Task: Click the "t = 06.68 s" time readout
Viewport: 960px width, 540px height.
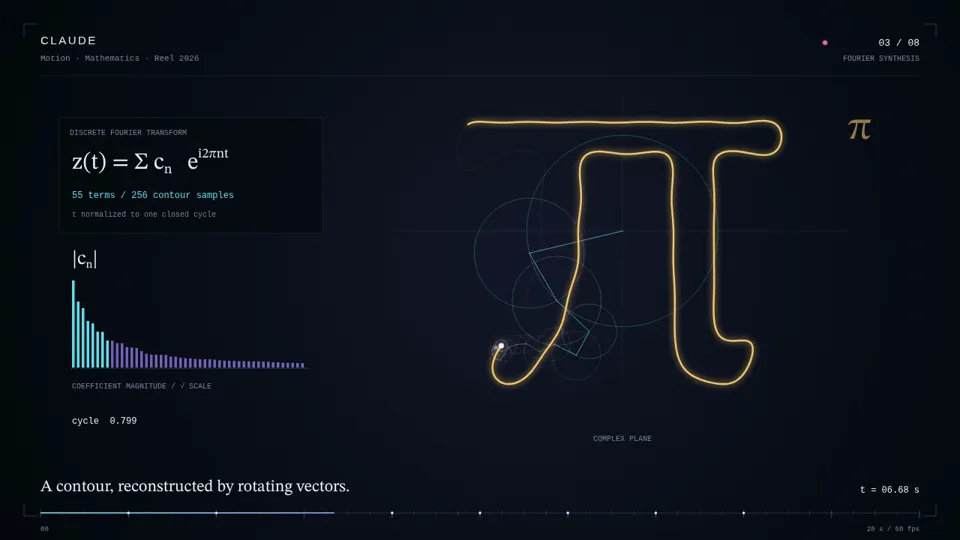Action: click(890, 490)
